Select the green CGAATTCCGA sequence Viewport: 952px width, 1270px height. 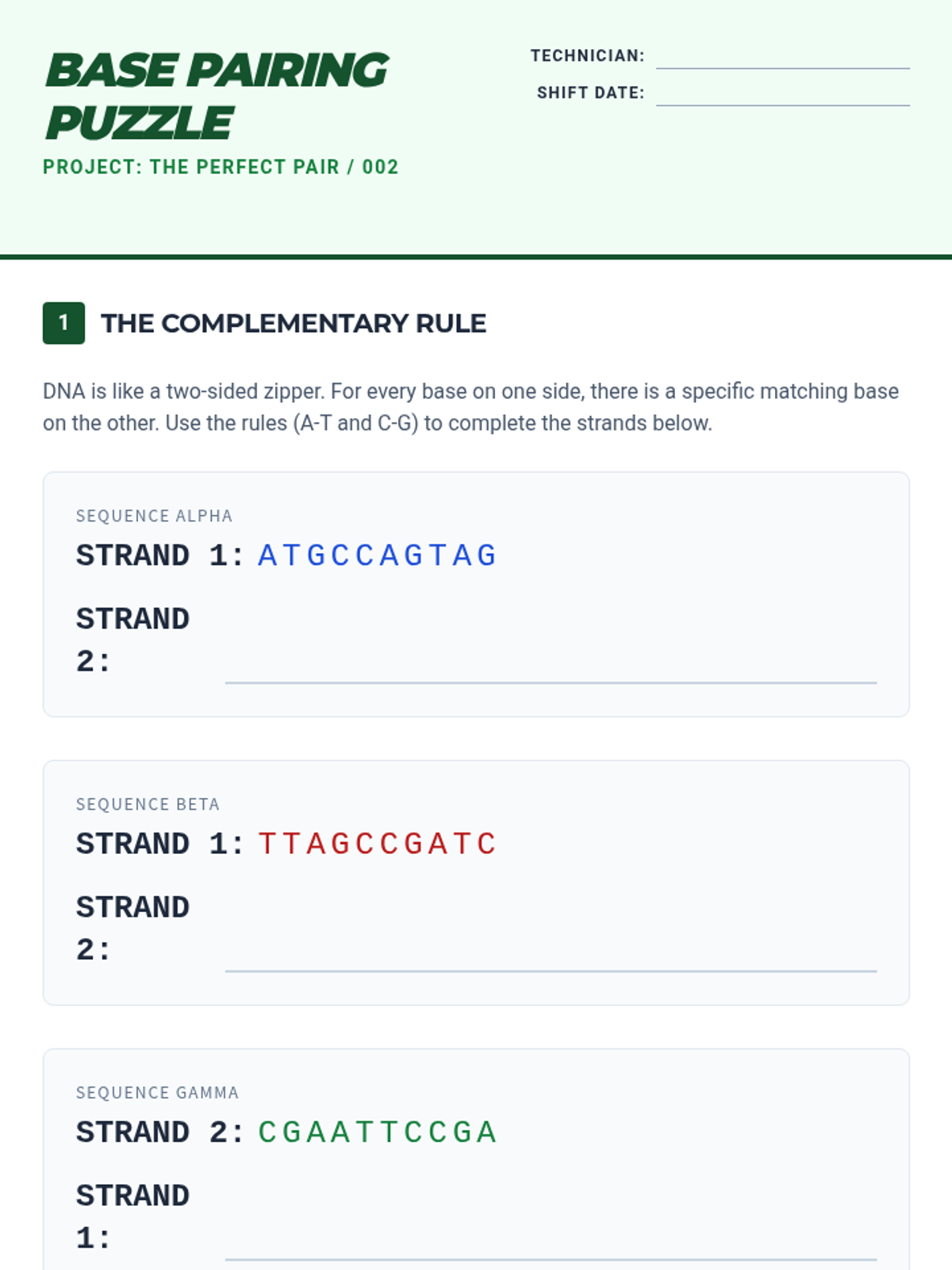(377, 1132)
